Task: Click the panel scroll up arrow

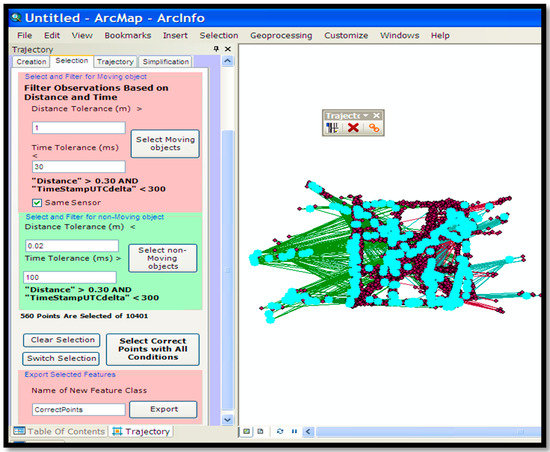Action: tap(227, 61)
